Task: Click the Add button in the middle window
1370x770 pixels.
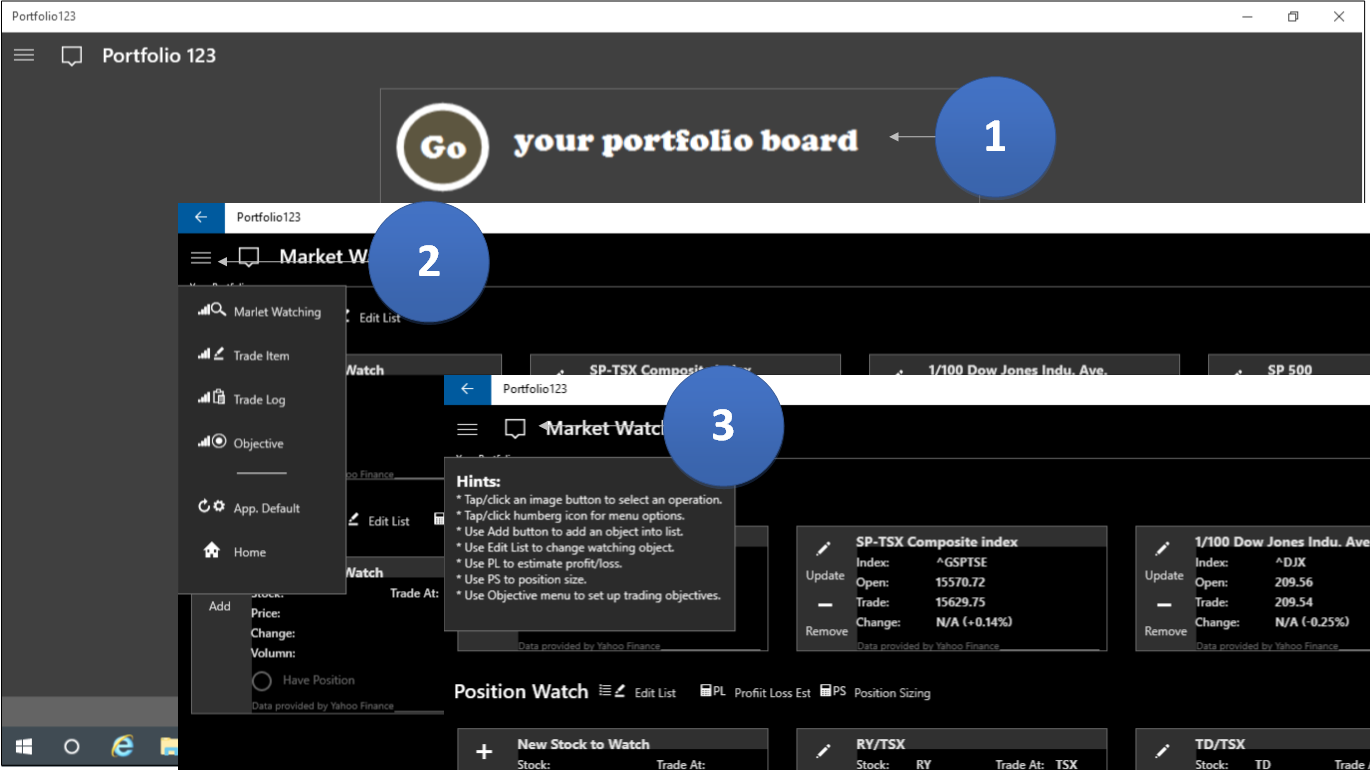Action: click(x=220, y=606)
